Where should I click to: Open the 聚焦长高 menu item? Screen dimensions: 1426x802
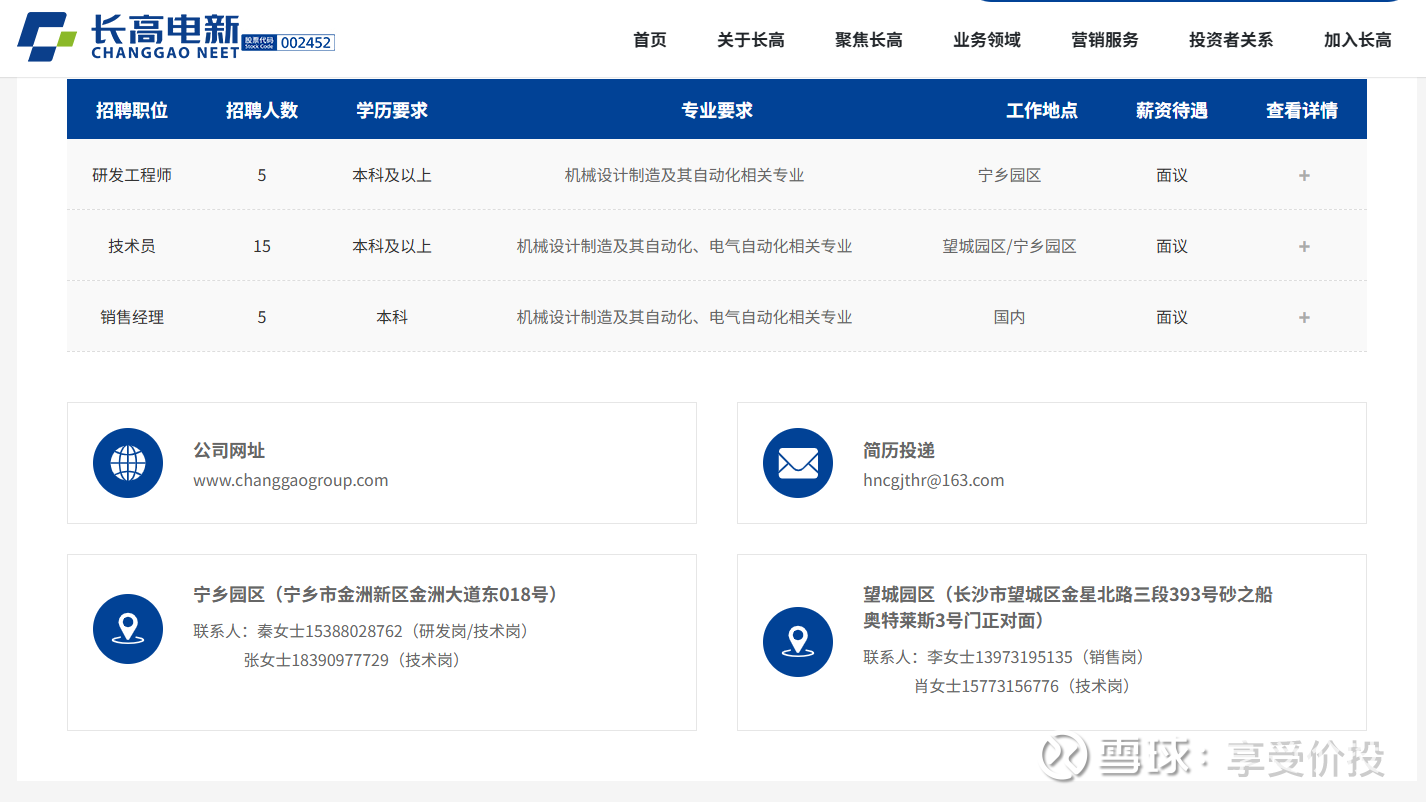(868, 40)
